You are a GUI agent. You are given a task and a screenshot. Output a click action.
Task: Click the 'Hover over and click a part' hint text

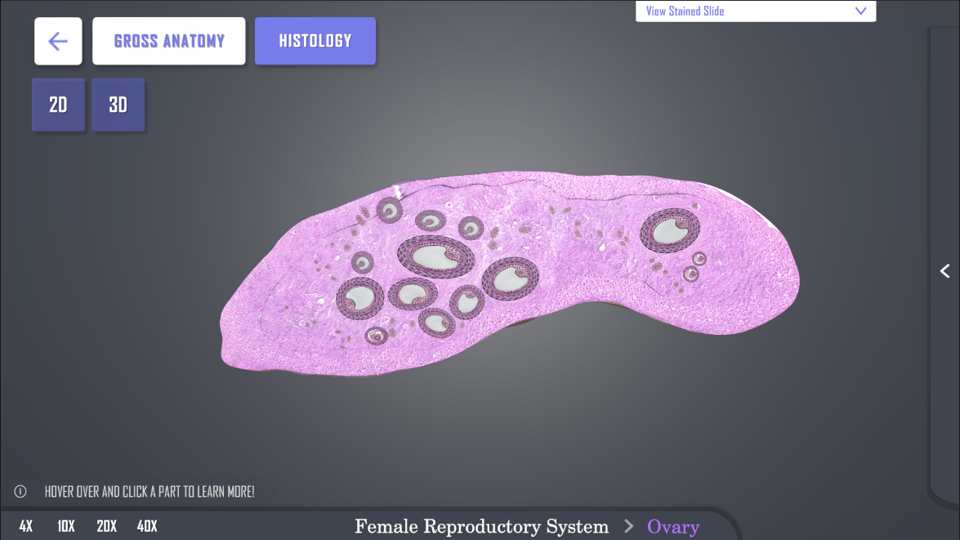click(149, 492)
